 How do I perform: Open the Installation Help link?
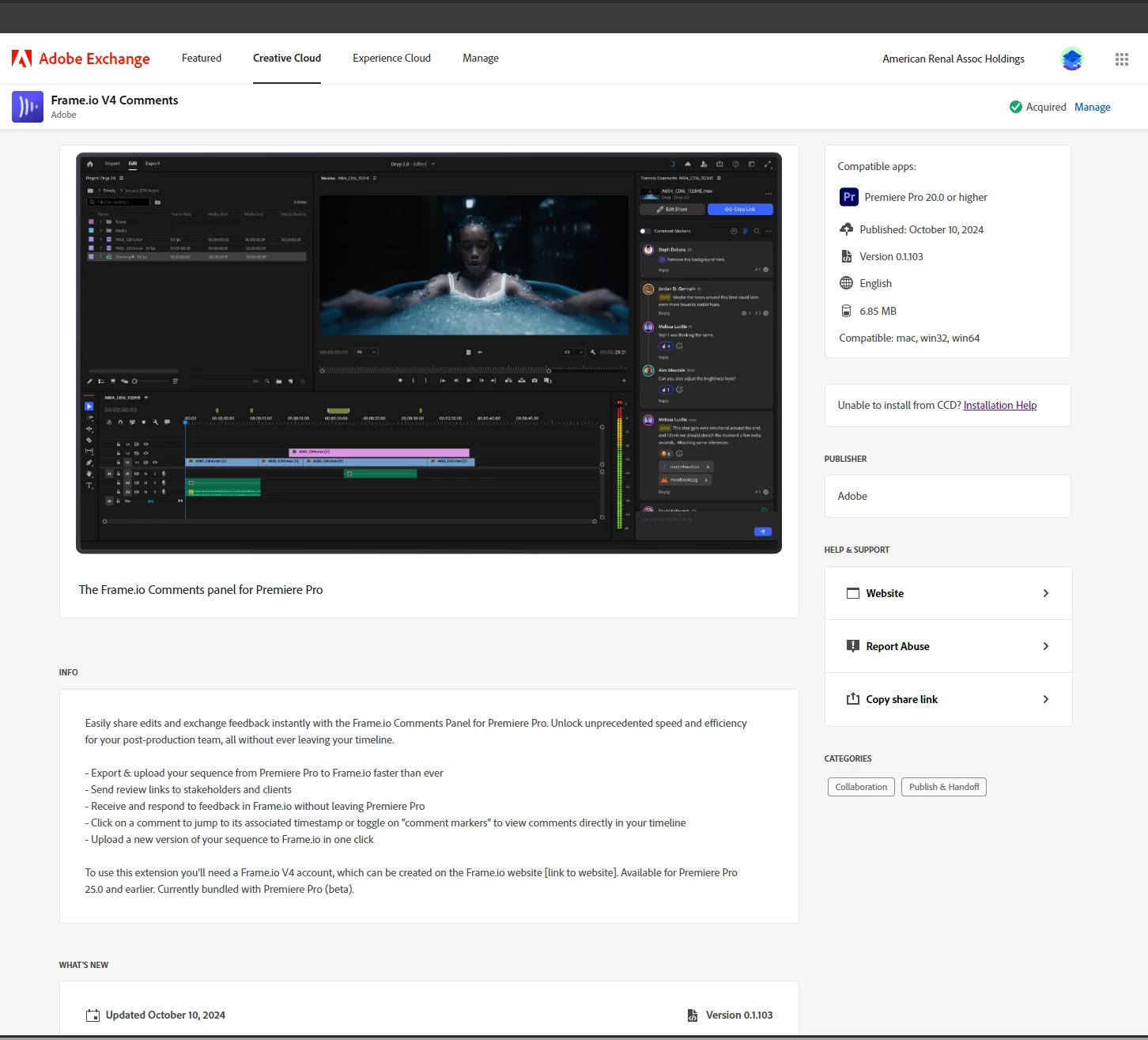1000,405
